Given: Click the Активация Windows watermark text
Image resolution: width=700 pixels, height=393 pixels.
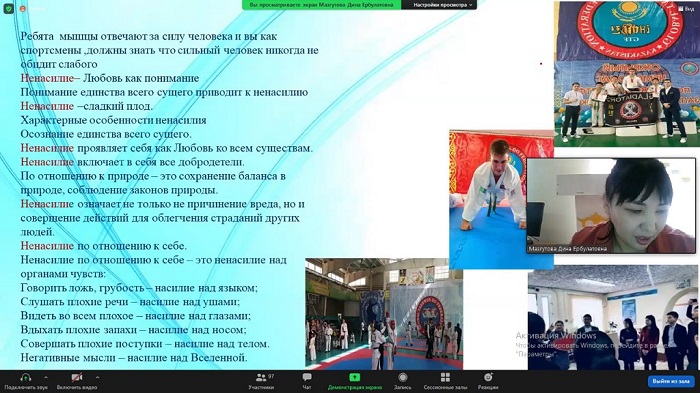Looking at the screenshot, I should coord(556,335).
